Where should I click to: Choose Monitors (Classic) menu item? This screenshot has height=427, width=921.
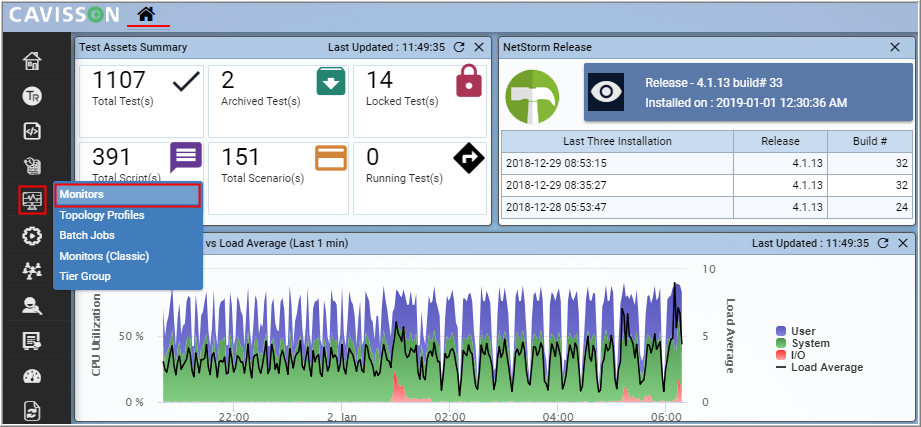point(104,256)
